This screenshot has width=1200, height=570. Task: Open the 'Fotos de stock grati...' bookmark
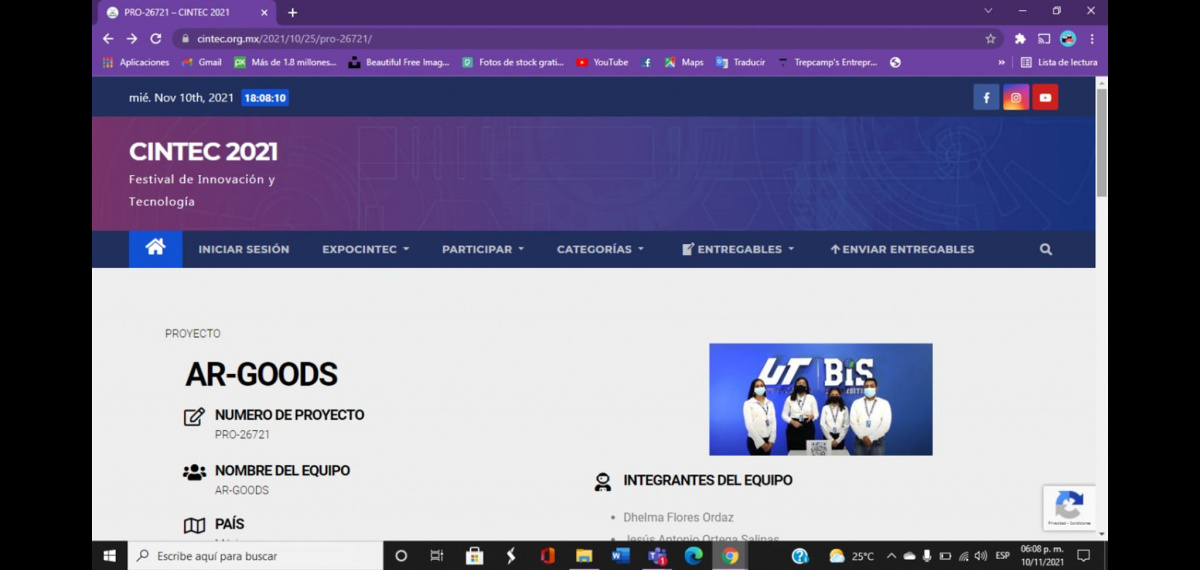[513, 62]
